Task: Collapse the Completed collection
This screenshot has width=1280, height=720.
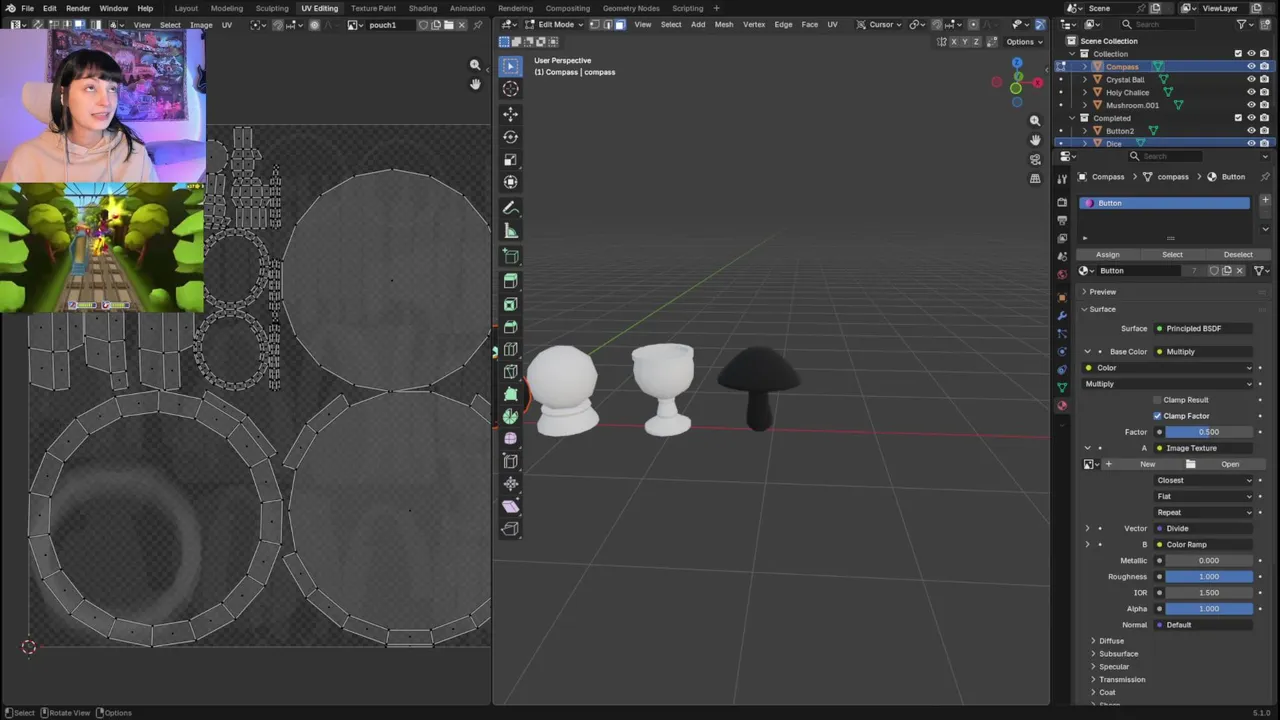Action: 1073,118
